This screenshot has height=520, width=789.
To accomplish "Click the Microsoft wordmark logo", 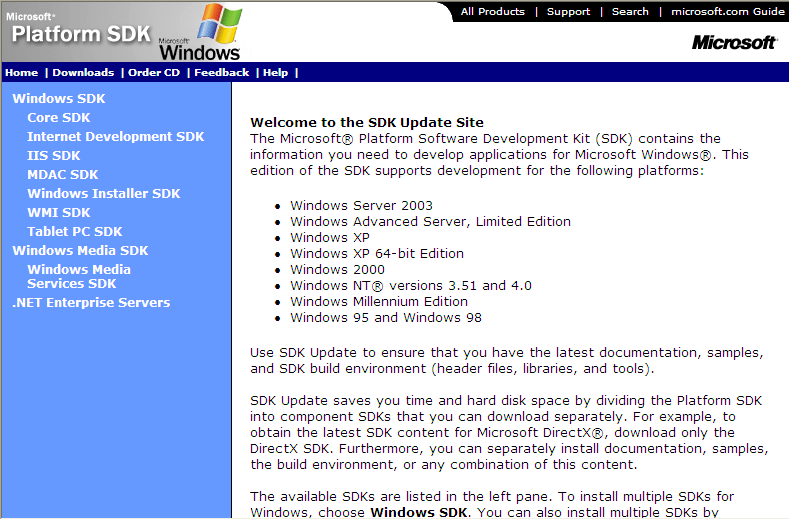I will (734, 43).
